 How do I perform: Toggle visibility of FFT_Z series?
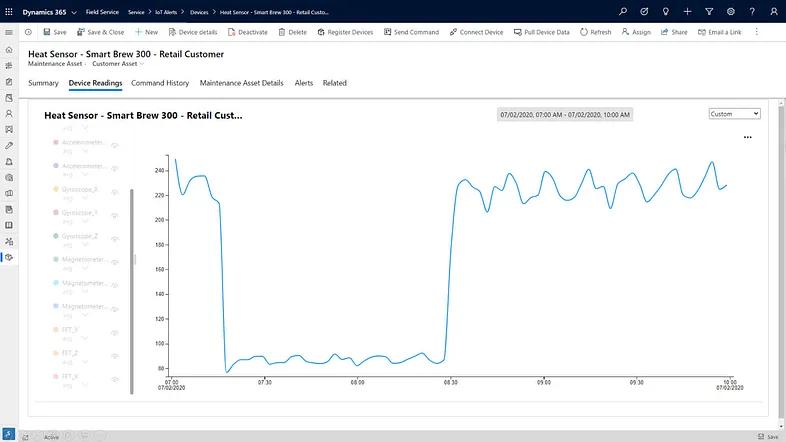click(x=115, y=356)
